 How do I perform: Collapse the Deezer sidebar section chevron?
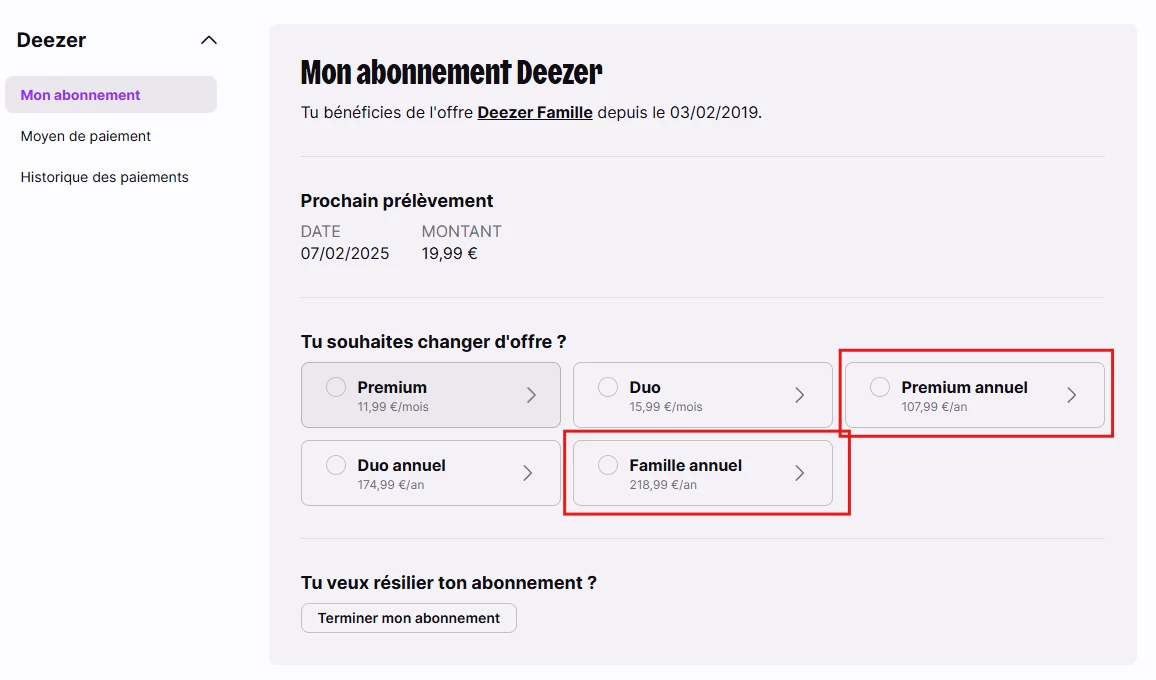click(208, 41)
